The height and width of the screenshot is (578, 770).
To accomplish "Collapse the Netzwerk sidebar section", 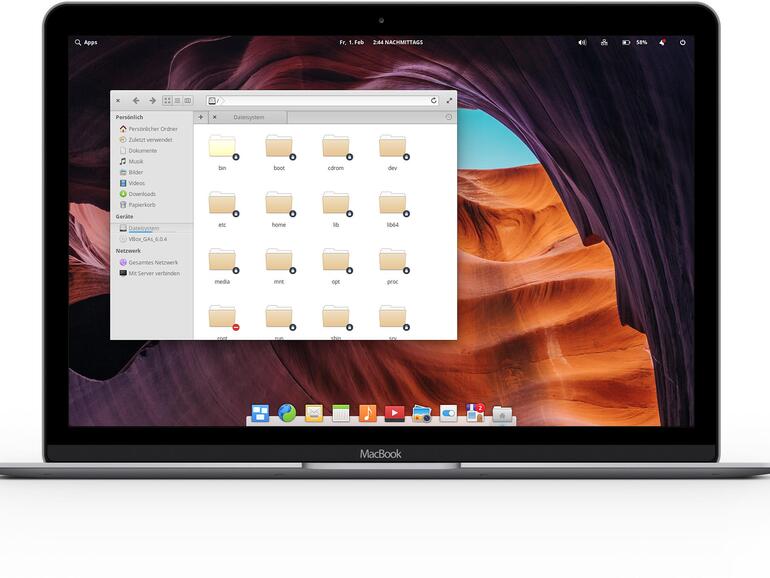I will (x=128, y=251).
